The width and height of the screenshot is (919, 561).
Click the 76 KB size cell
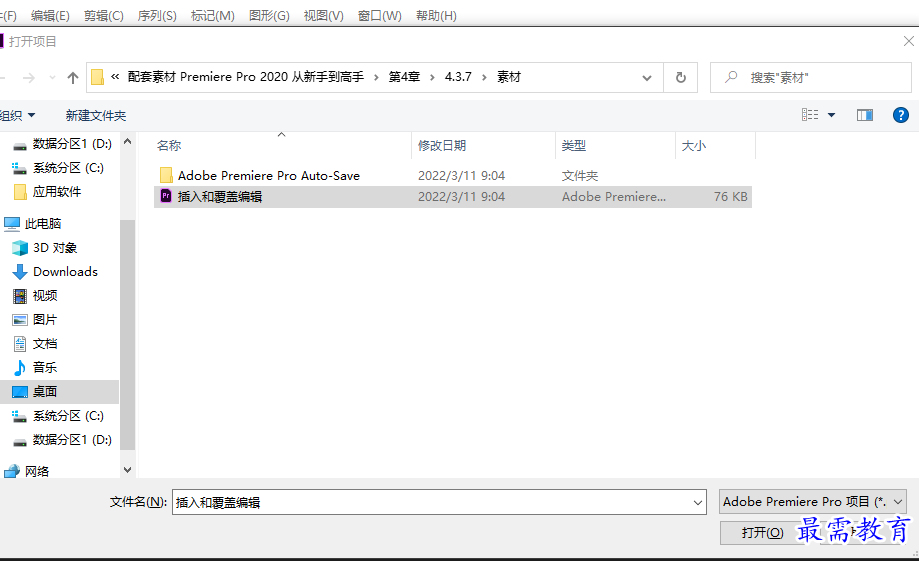point(730,196)
